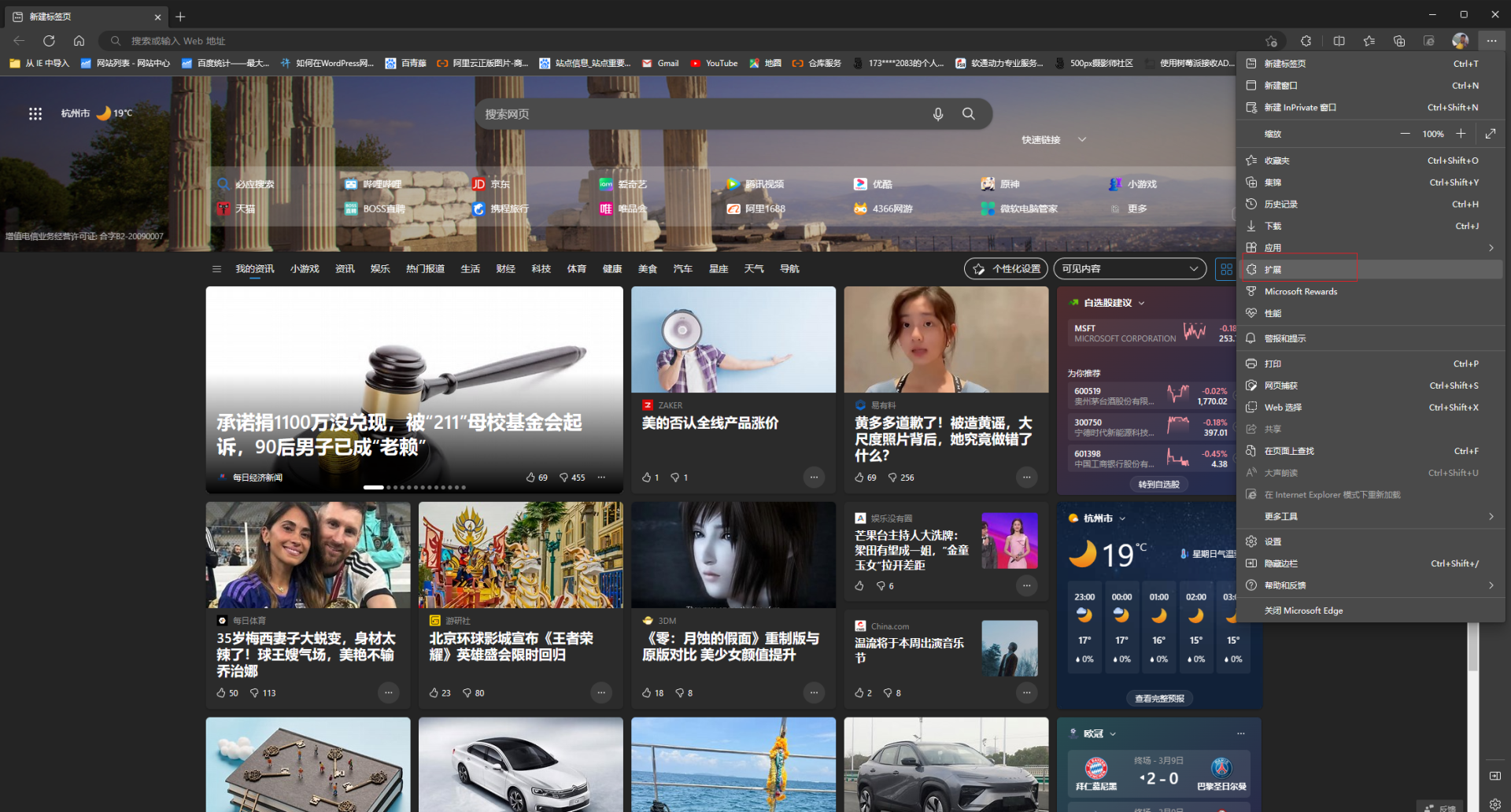Viewport: 1511px width, 812px height.
Task: Expand the 可见内容 dropdown
Action: click(1129, 269)
